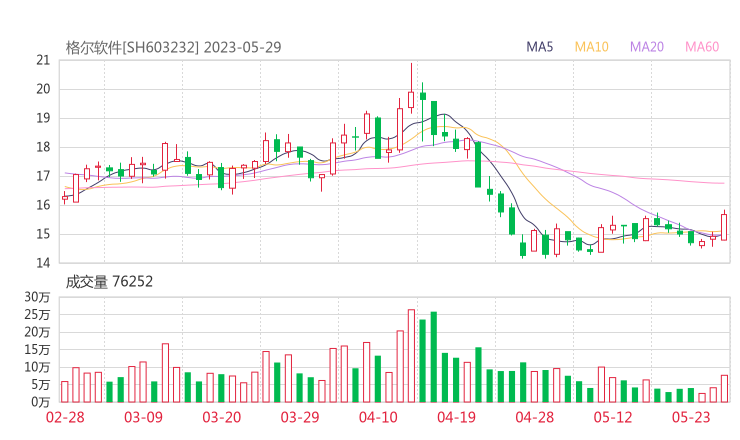The width and height of the screenshot is (740, 440).
Task: Click the 02-28 date axis label
Action: pos(65,417)
